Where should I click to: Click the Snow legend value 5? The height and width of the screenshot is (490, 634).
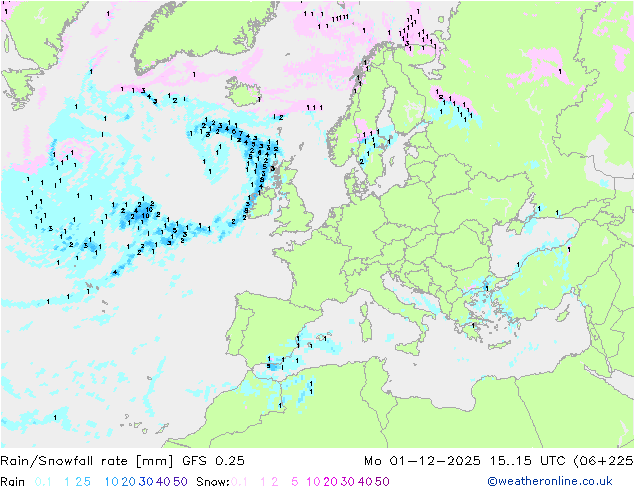click(295, 482)
